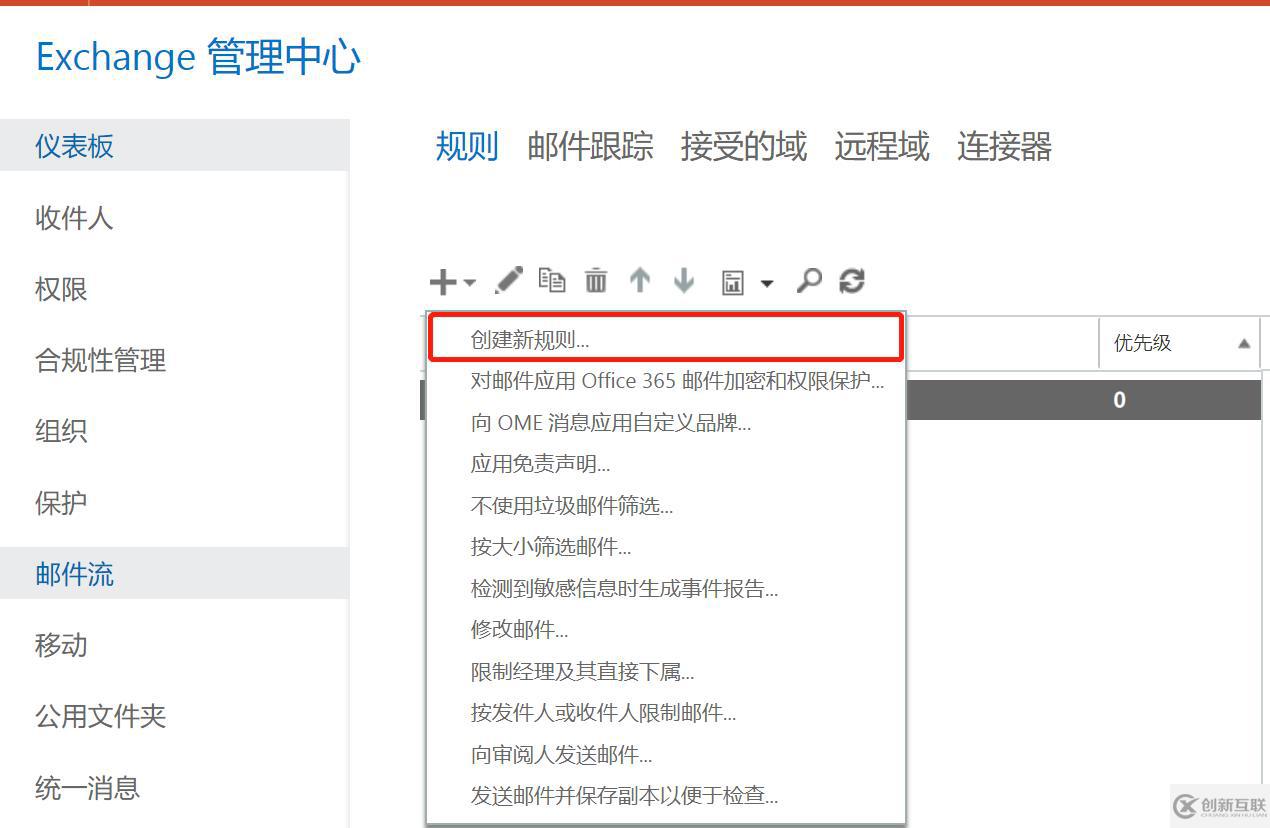Select 按大小筛选邮件... entry

coord(666,547)
